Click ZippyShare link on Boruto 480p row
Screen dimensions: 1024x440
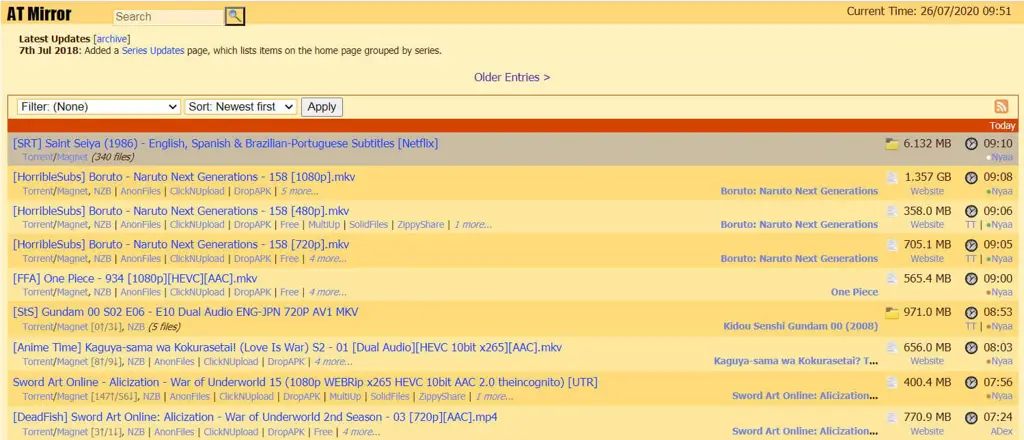coord(422,225)
